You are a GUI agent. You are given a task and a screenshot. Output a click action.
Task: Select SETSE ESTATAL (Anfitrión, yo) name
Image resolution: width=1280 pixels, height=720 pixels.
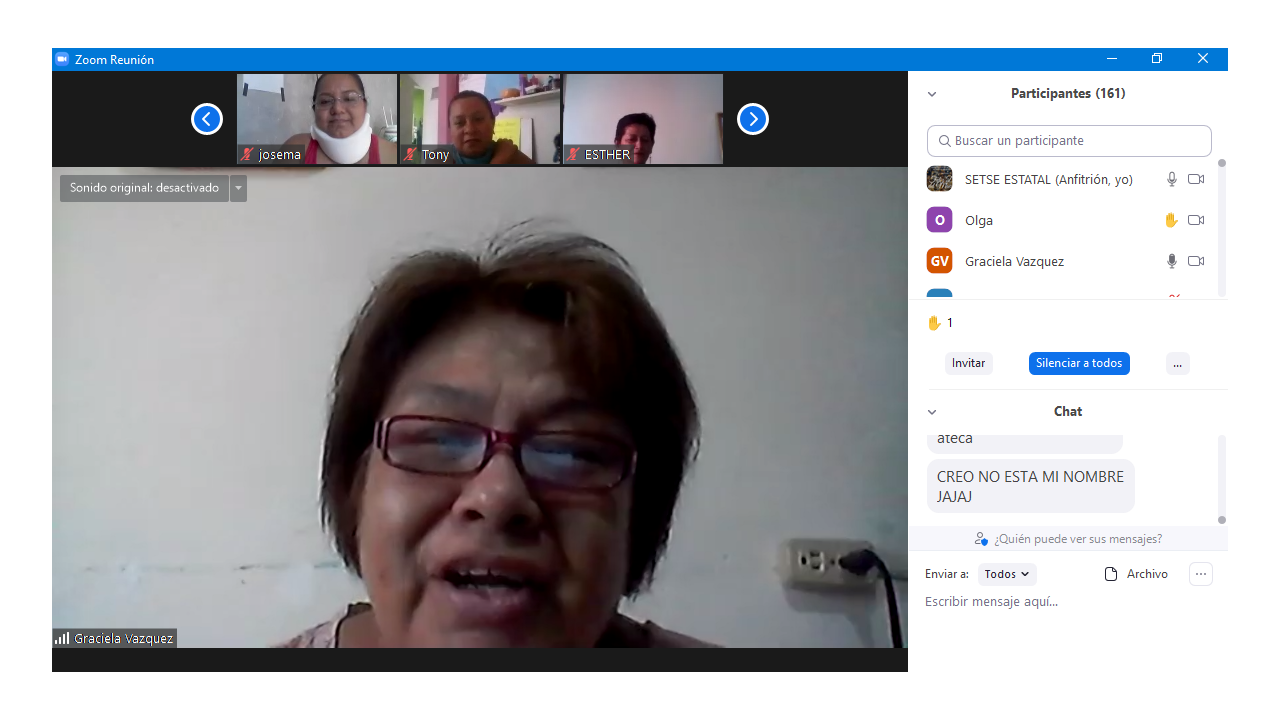1048,180
